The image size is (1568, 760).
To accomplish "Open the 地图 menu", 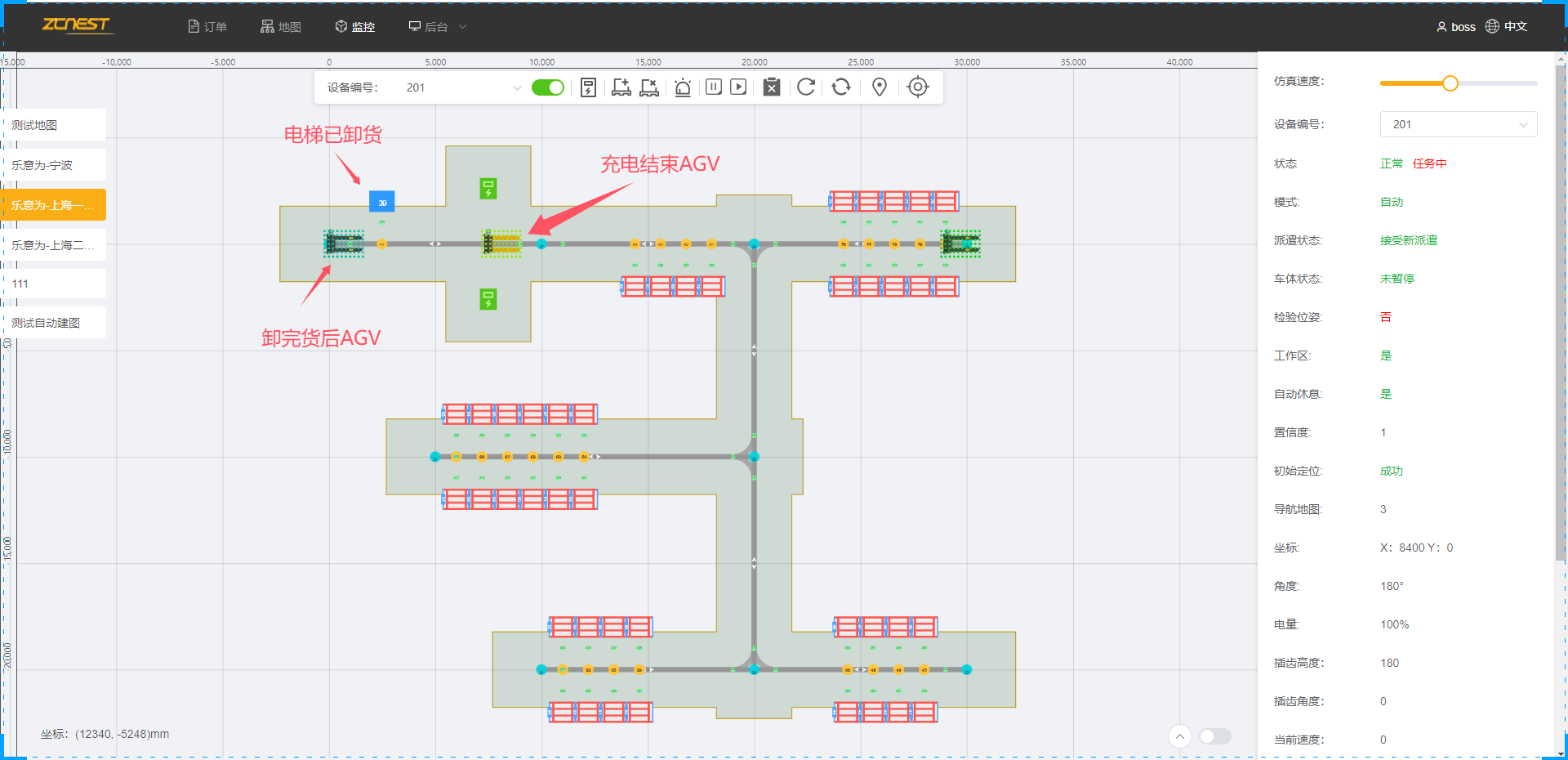I will (281, 27).
